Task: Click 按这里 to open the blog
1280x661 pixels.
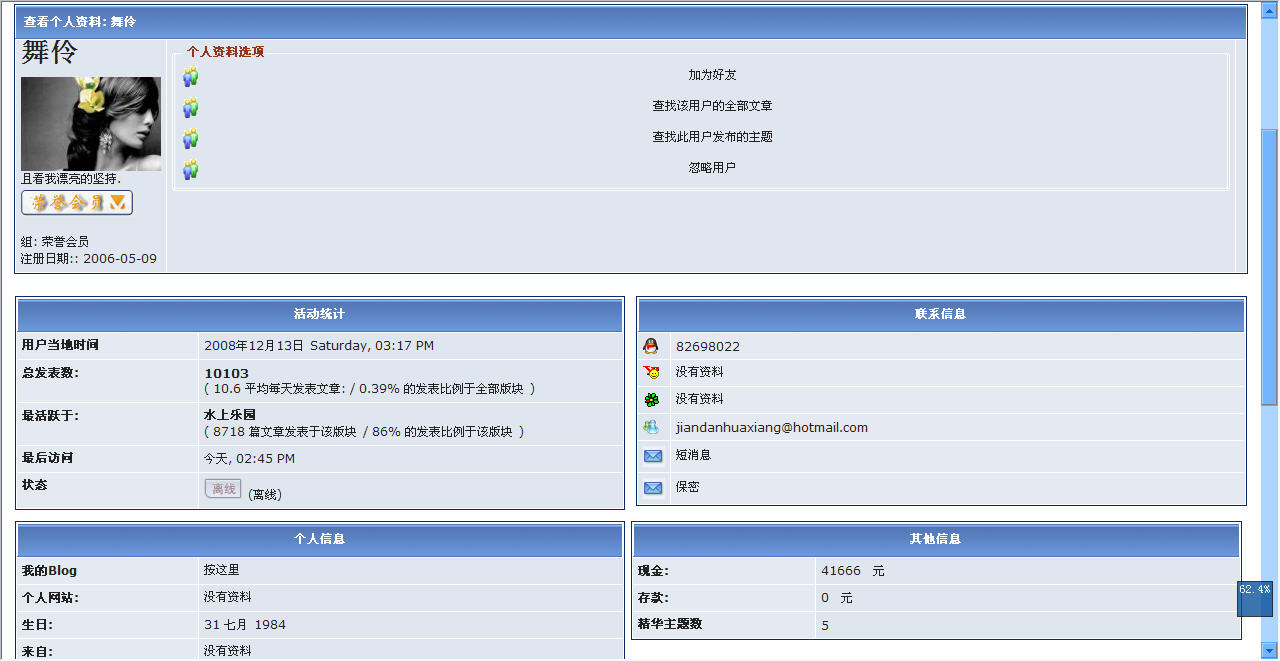Action: click(221, 570)
